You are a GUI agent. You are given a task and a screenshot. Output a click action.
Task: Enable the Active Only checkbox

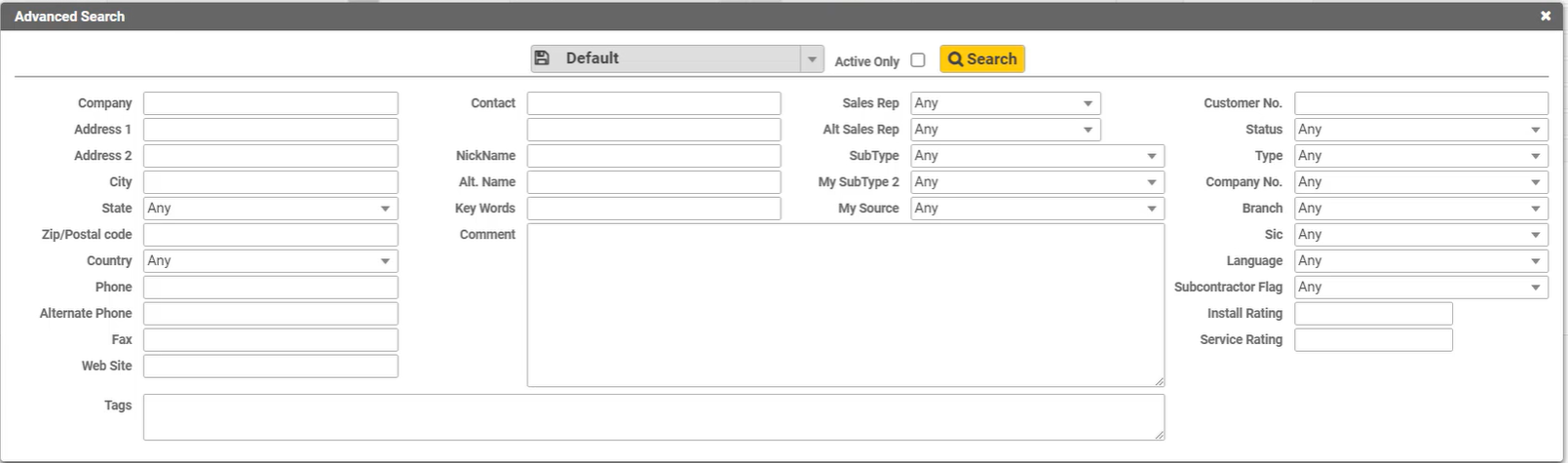[x=917, y=60]
